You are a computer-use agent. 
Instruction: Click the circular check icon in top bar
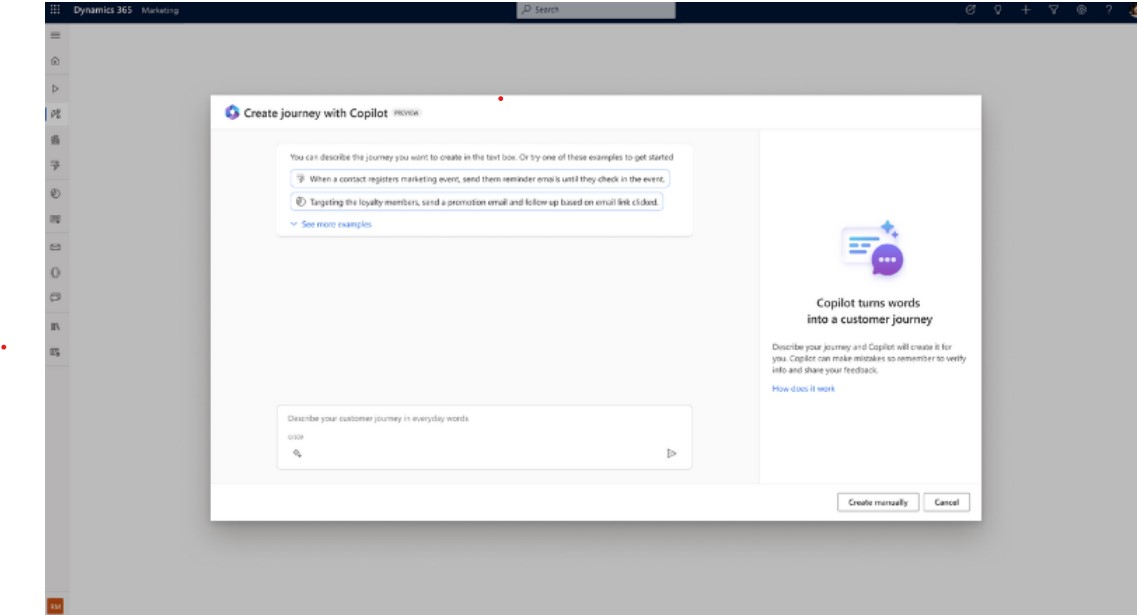coord(970,10)
